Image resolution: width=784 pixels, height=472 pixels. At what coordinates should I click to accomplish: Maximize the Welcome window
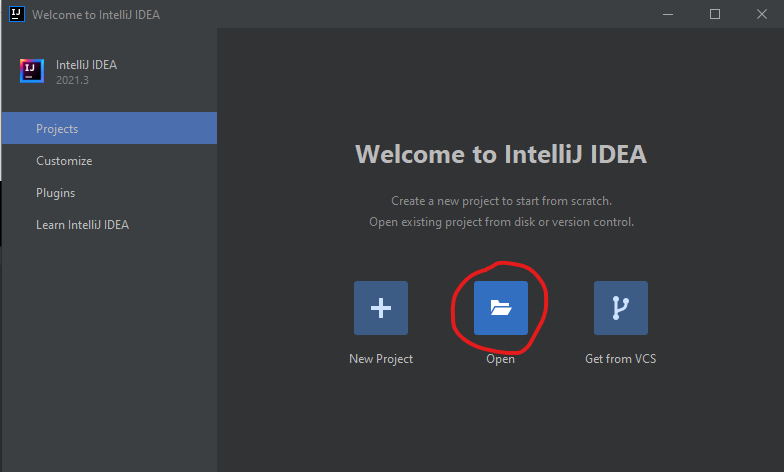715,14
